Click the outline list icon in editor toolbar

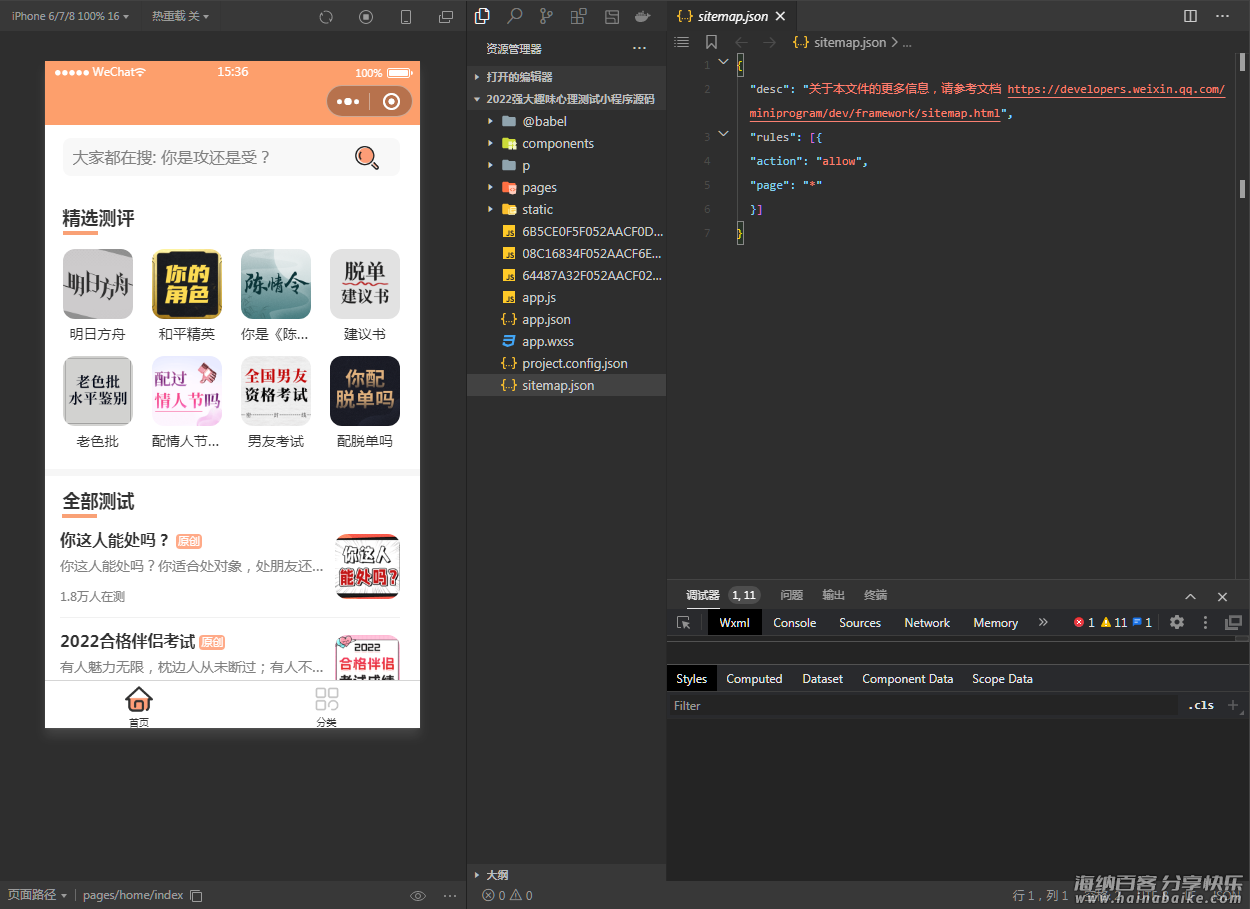click(x=681, y=42)
